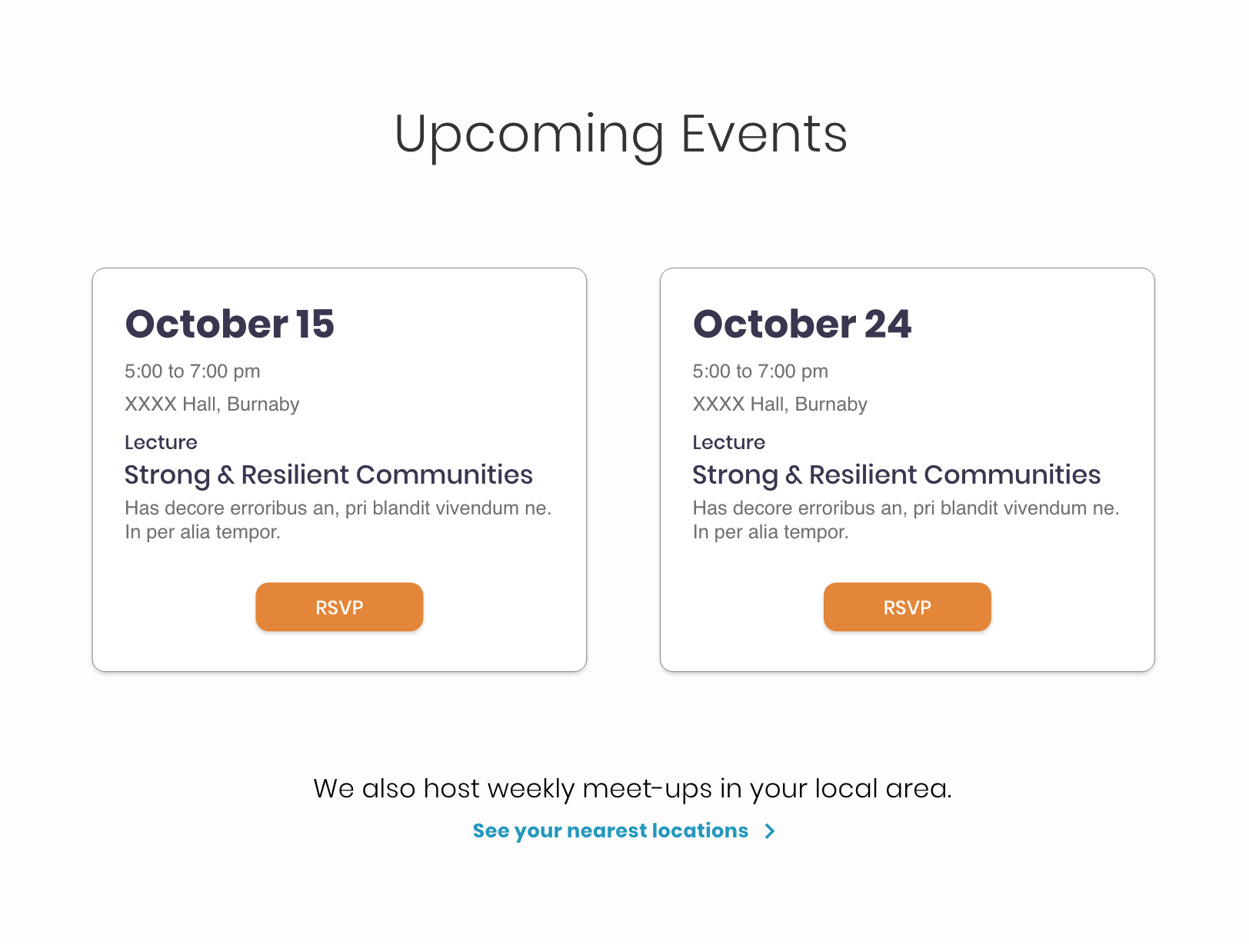Click the chevron arrow next to nearest locations
The width and height of the screenshot is (1249, 952).
[769, 831]
